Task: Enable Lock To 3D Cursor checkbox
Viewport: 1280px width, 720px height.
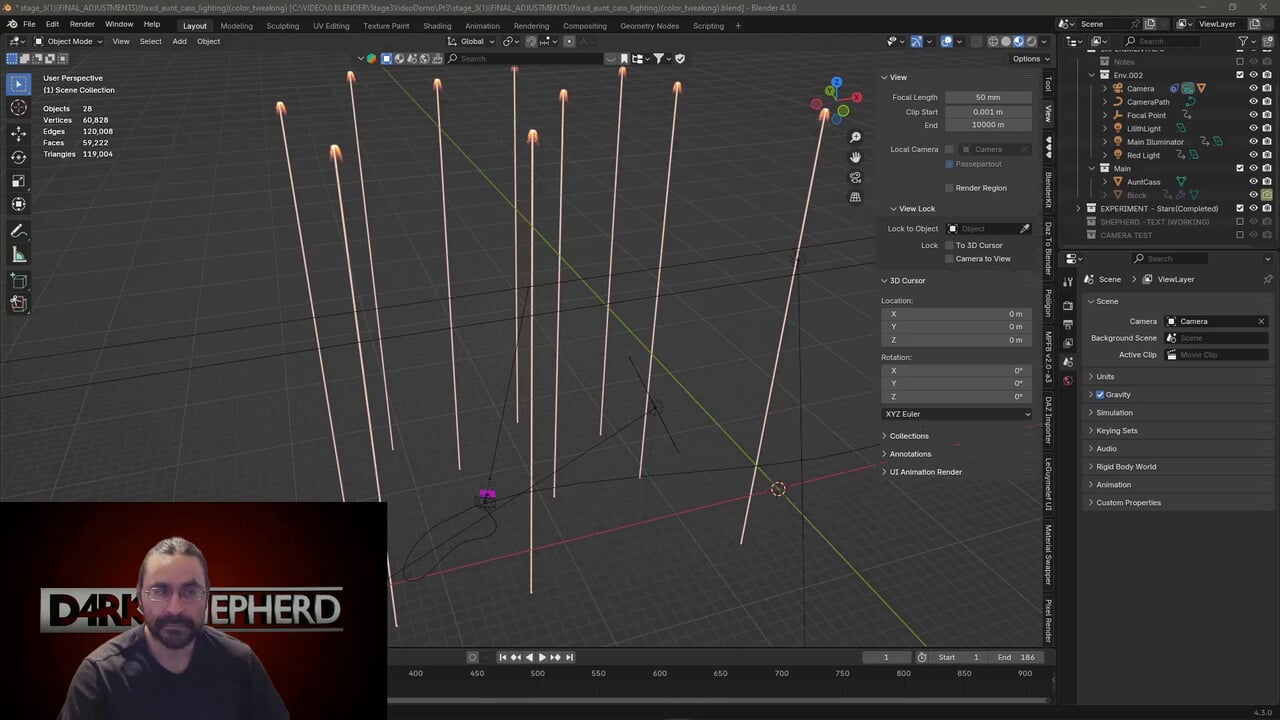Action: pos(949,245)
